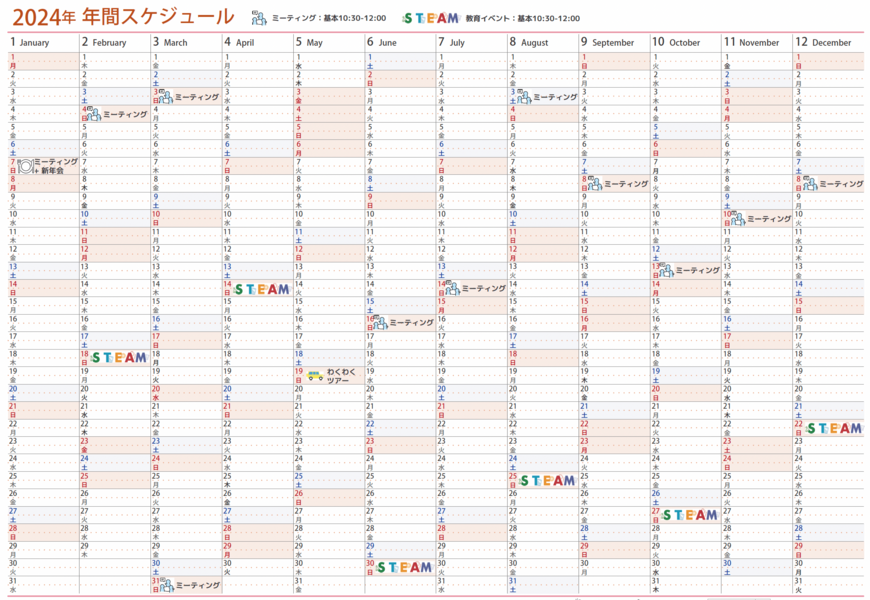Click the March 3 ミーティング icon
The width and height of the screenshot is (870, 600).
pyautogui.click(x=165, y=97)
